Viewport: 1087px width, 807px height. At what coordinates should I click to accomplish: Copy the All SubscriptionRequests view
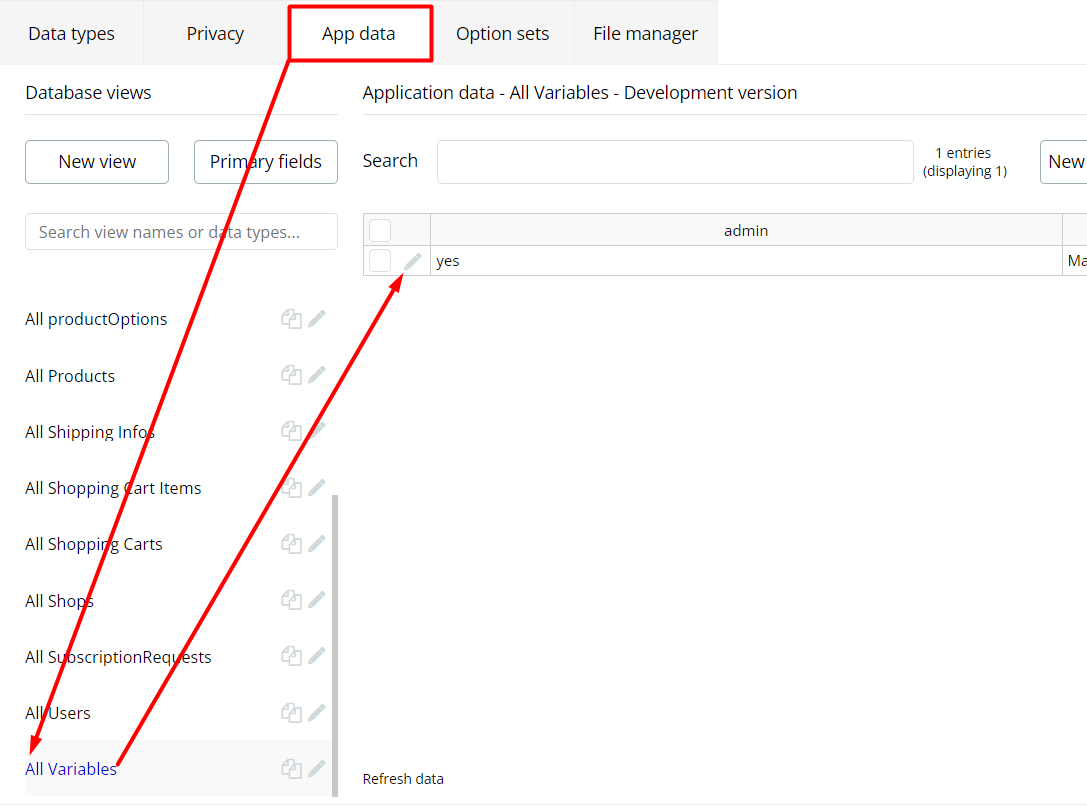pos(291,656)
